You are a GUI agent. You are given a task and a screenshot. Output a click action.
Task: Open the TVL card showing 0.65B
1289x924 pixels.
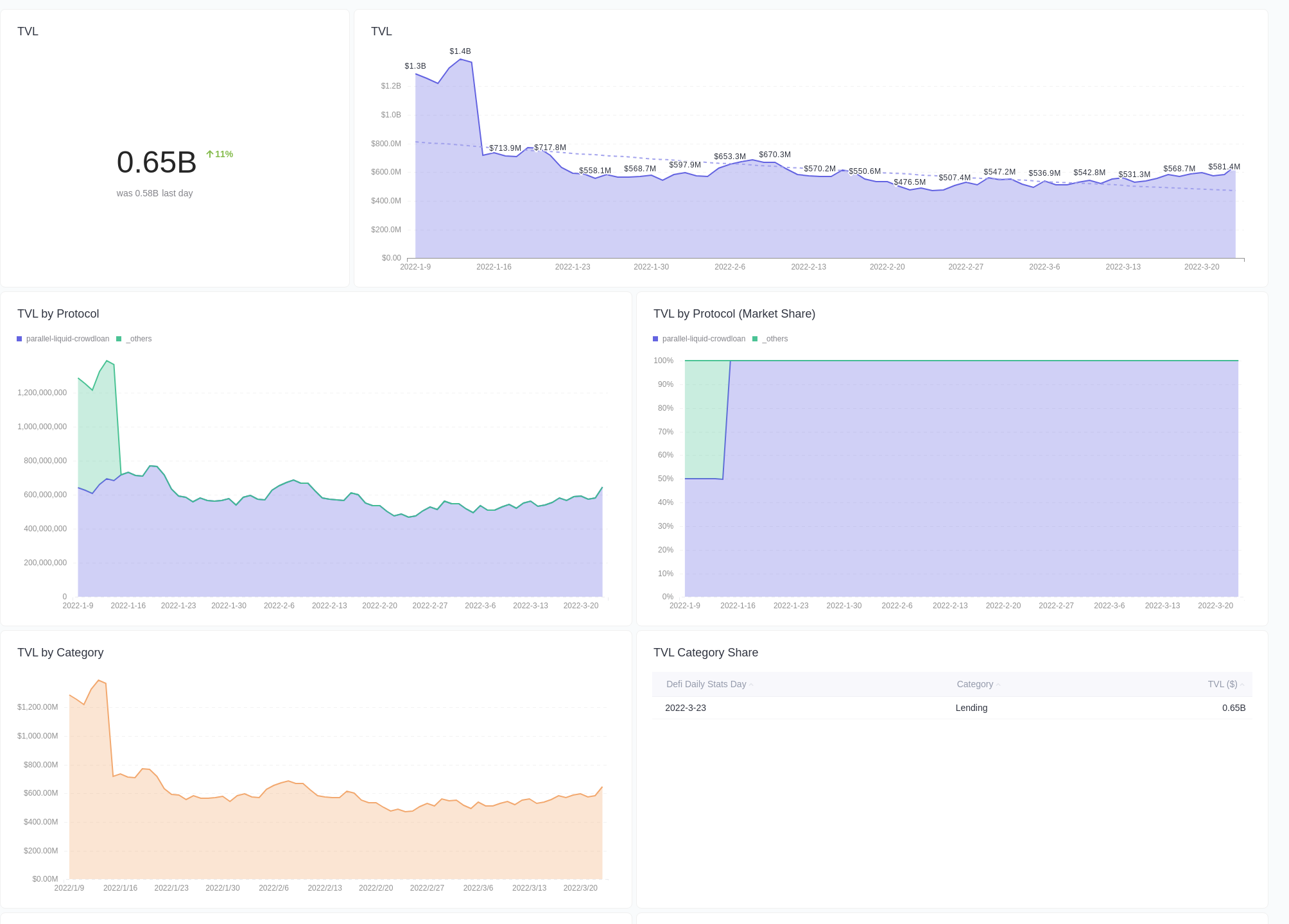[x=157, y=162]
